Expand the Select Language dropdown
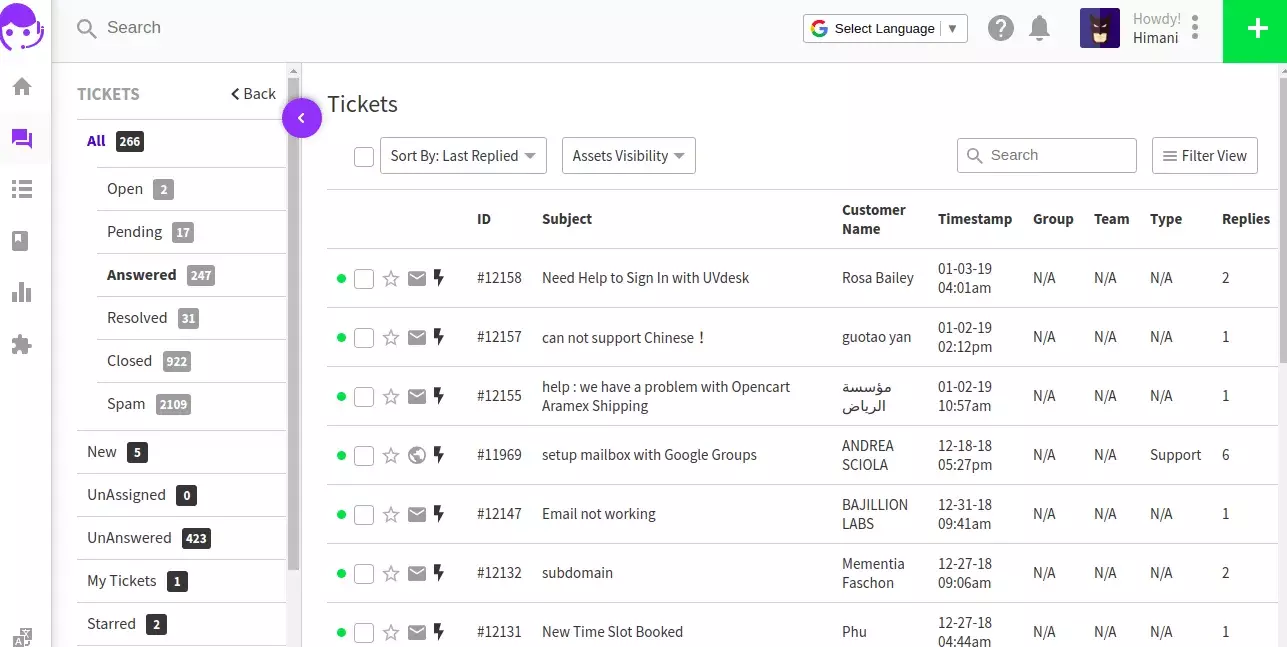The image size is (1287, 647). pyautogui.click(x=884, y=28)
